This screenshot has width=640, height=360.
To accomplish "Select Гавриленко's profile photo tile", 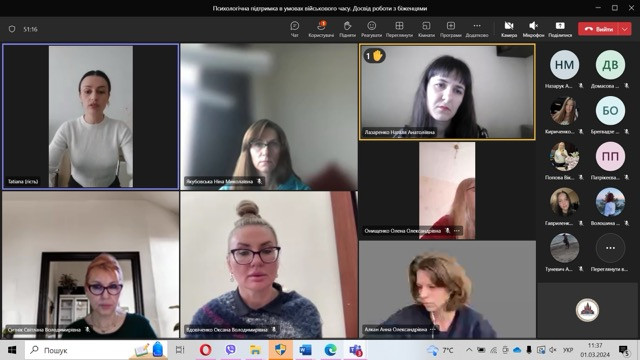I will (x=564, y=202).
